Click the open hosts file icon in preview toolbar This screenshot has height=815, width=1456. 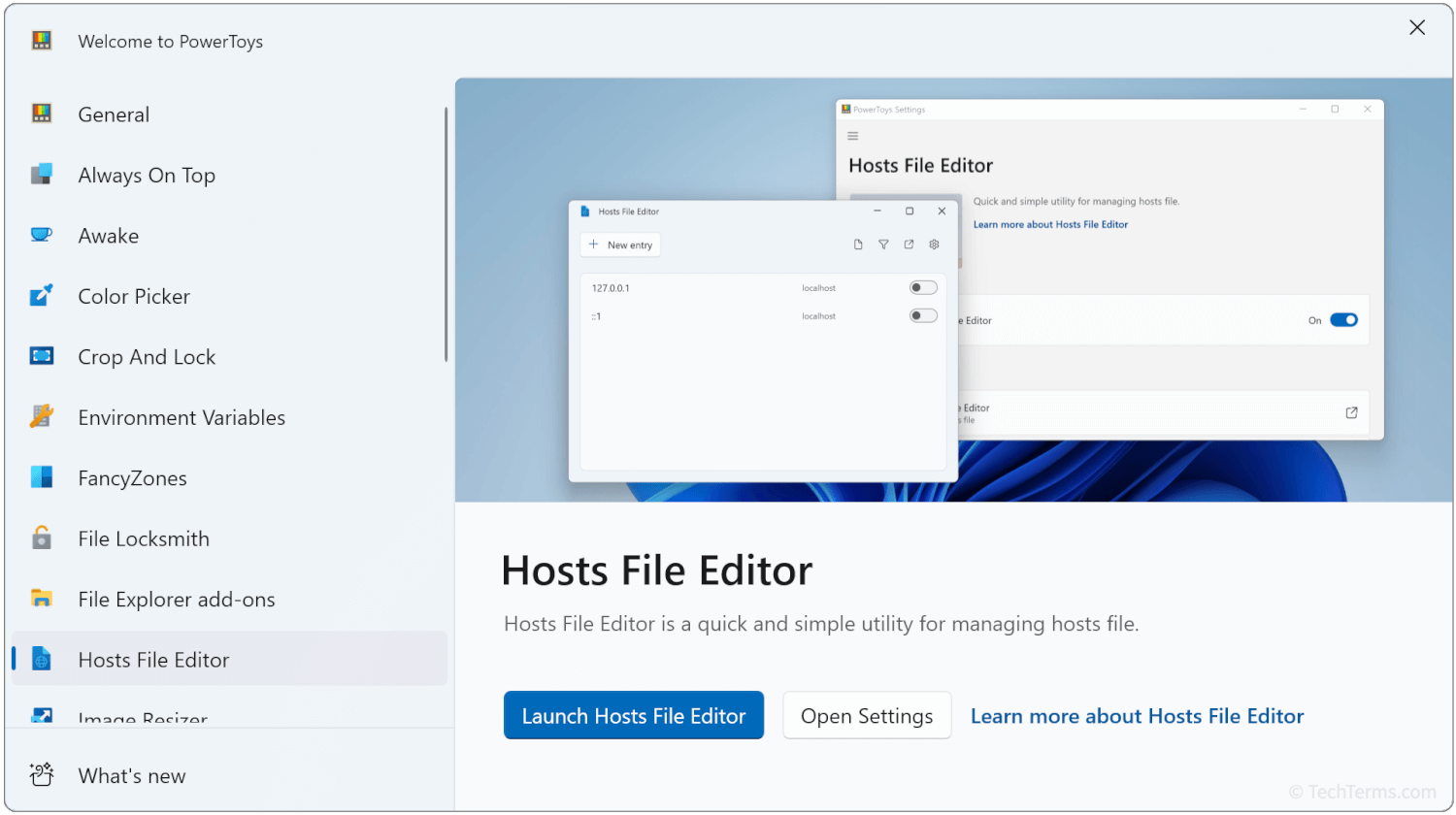(909, 244)
